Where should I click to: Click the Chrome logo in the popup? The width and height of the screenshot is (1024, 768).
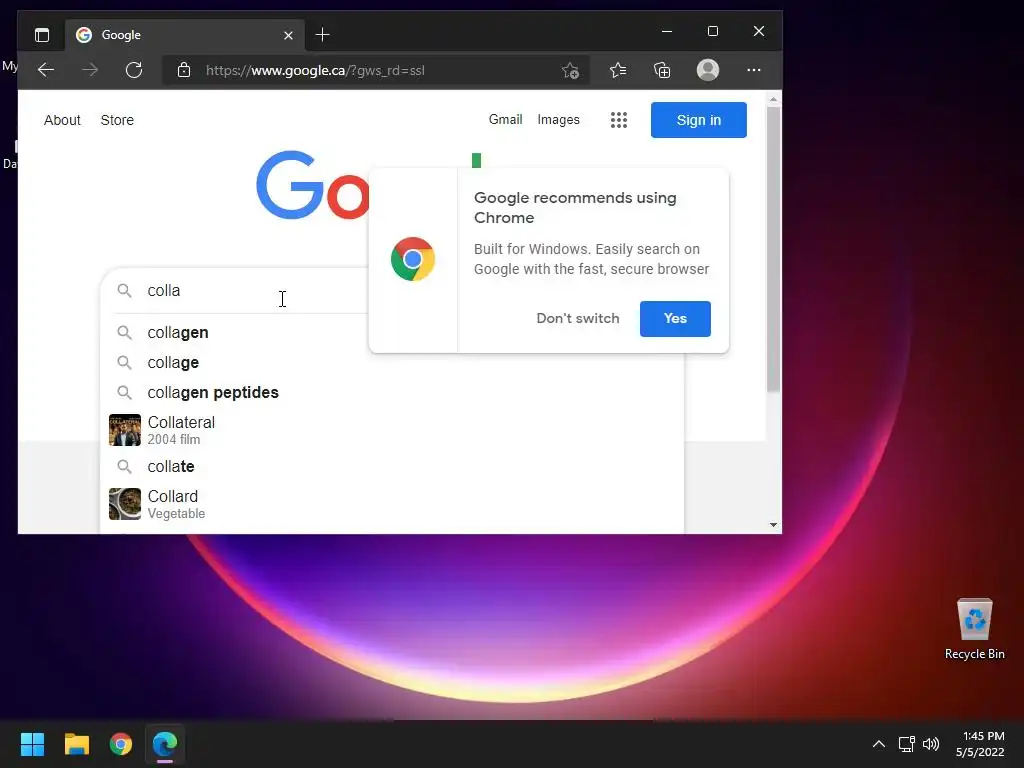click(x=413, y=259)
